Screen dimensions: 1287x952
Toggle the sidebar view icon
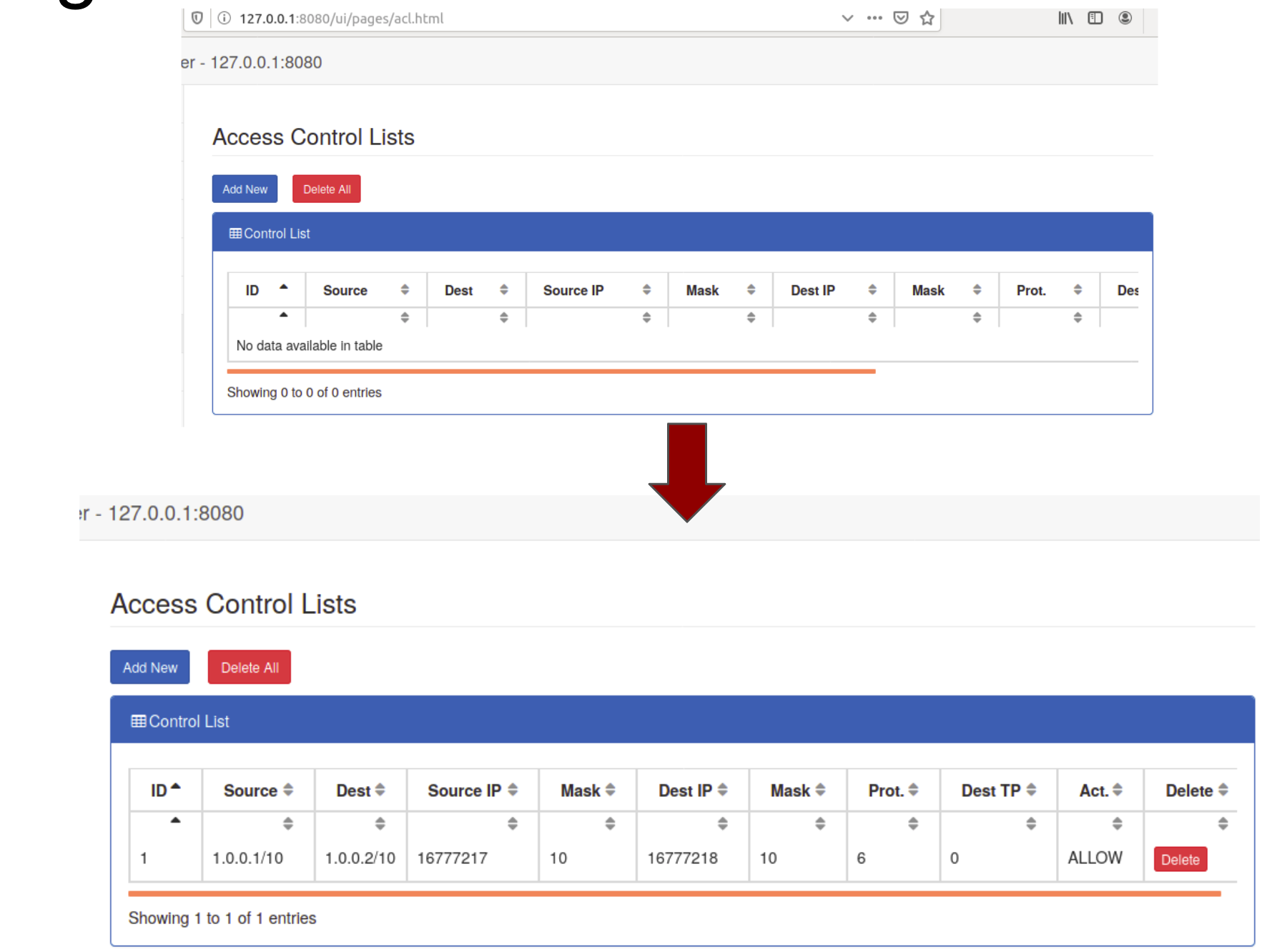click(x=1095, y=18)
